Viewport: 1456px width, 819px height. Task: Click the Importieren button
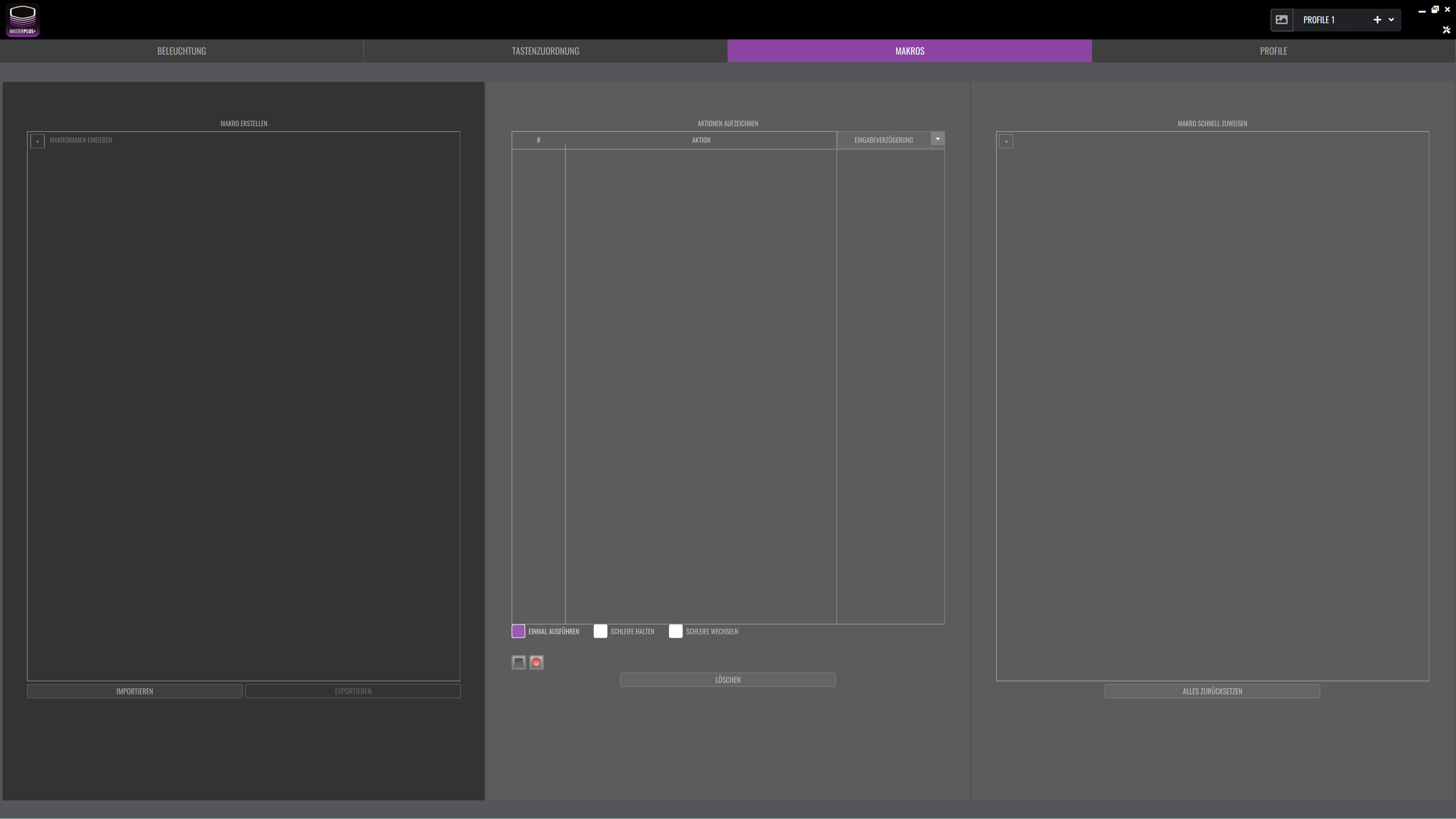tap(135, 691)
